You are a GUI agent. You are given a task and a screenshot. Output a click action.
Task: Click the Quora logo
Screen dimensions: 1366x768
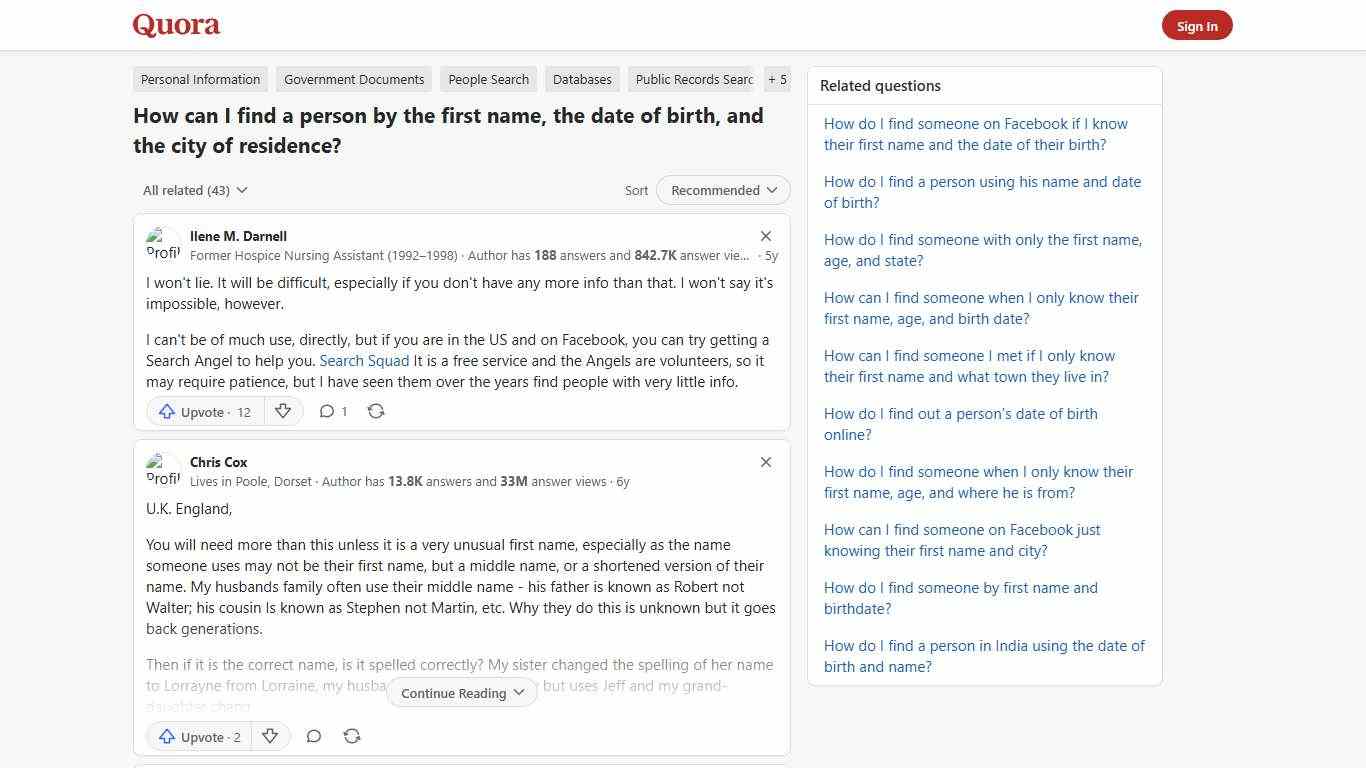175,24
